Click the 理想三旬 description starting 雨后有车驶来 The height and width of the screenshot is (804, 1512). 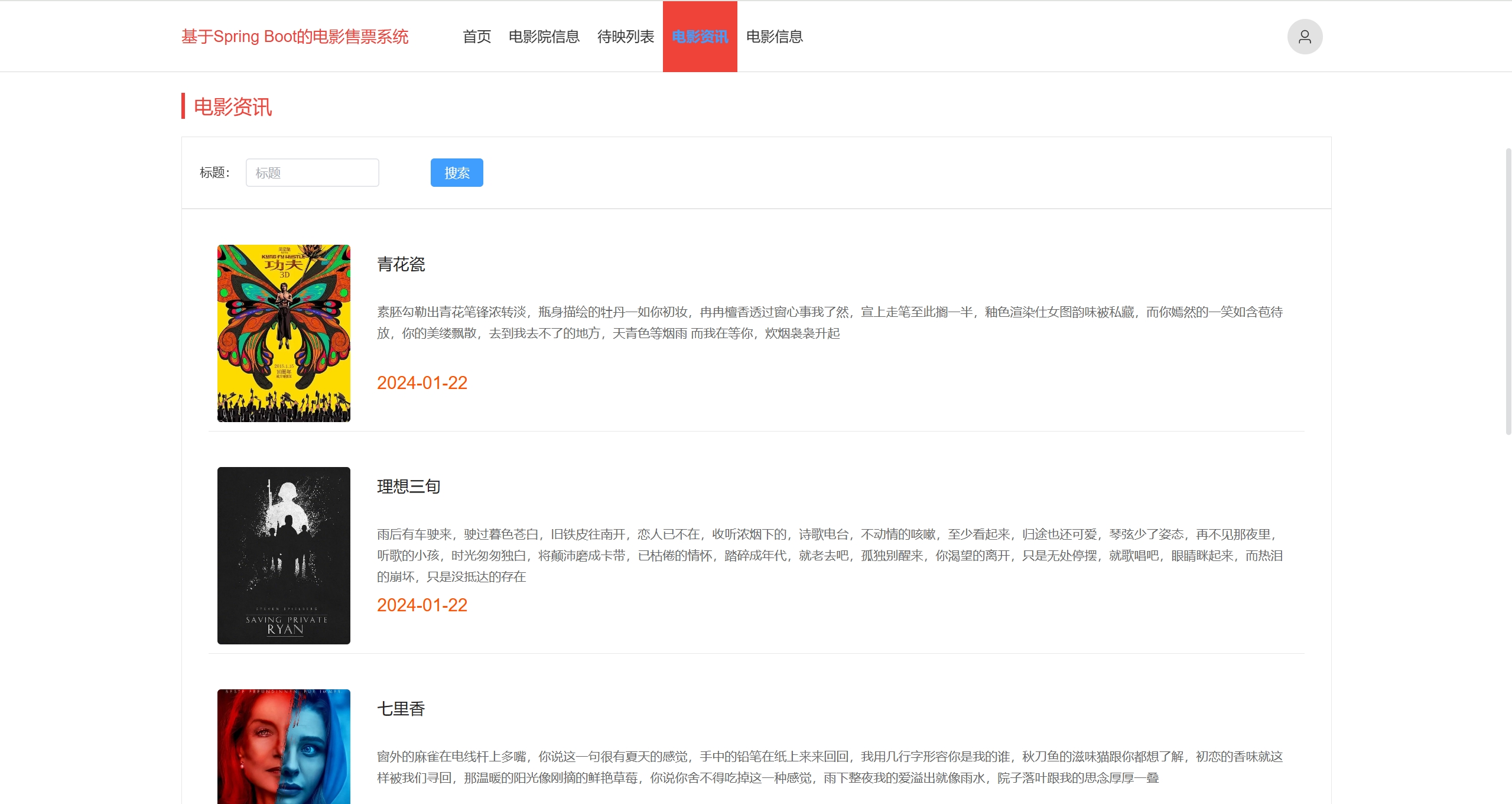click(x=830, y=556)
